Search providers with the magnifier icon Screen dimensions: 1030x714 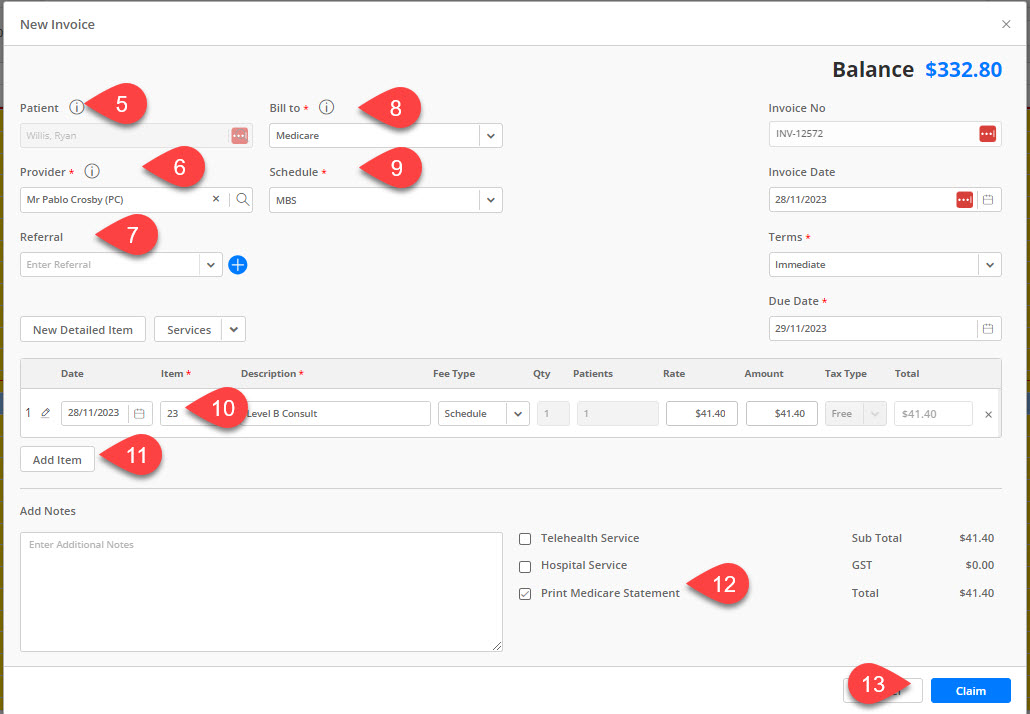242,199
